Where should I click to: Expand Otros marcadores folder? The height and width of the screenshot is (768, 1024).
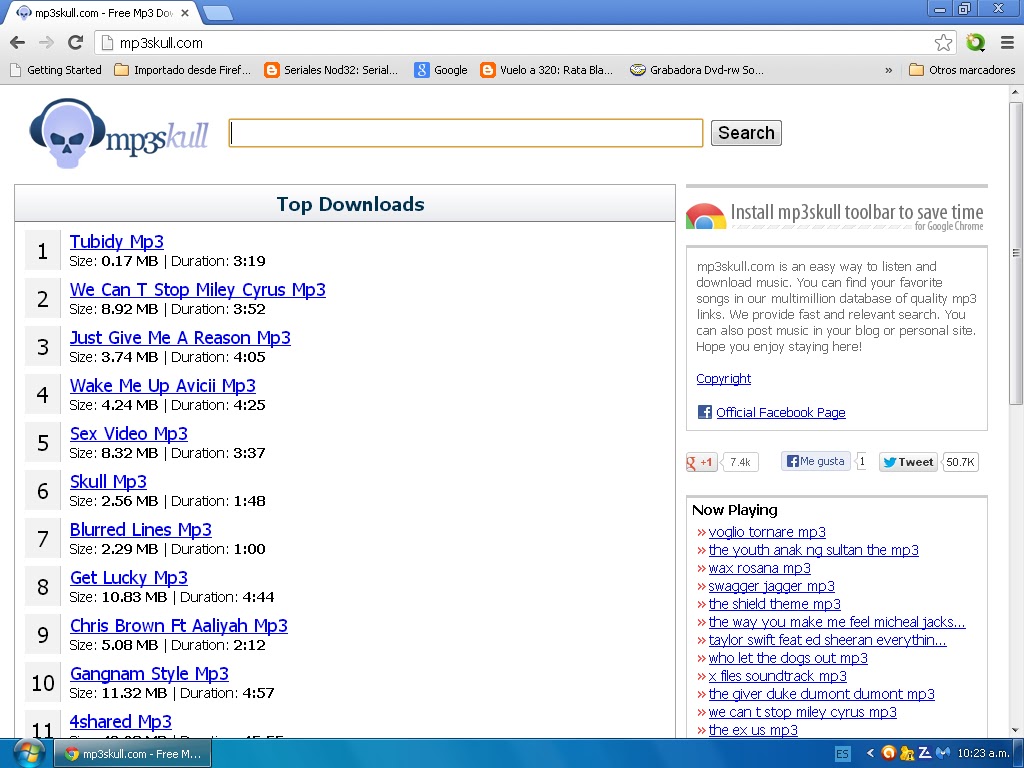[x=962, y=70]
